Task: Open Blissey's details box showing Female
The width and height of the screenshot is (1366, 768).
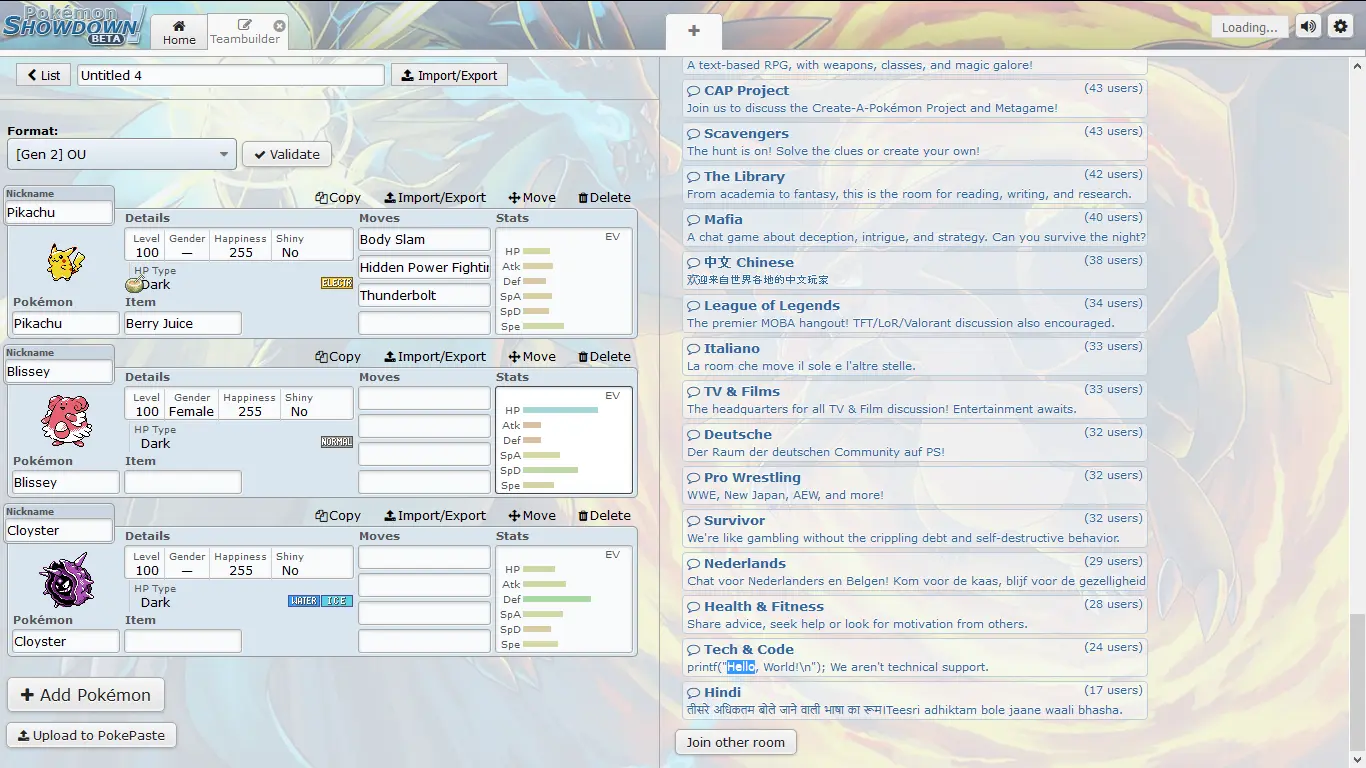Action: click(239, 405)
